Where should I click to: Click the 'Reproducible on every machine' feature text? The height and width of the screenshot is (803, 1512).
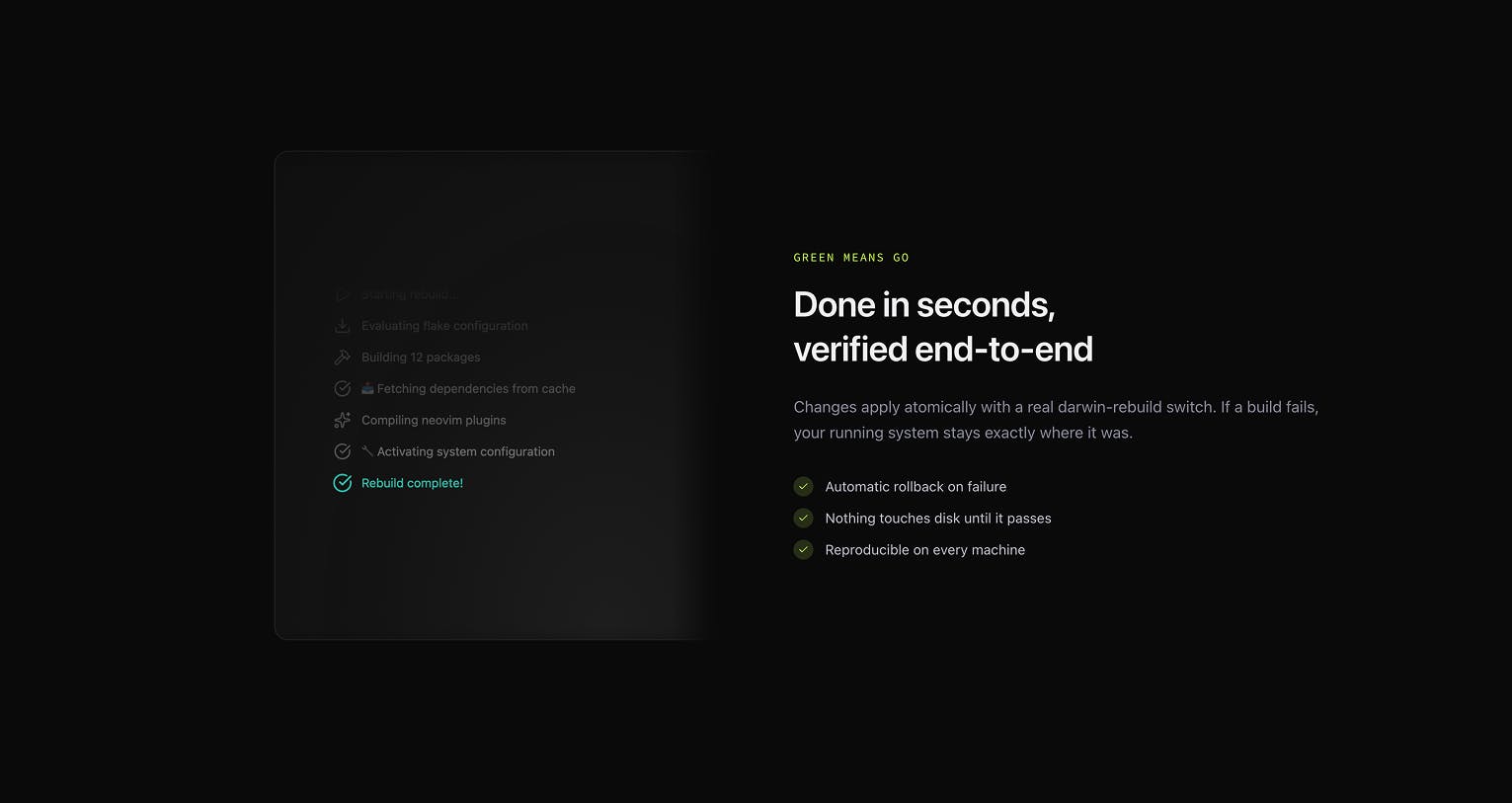925,550
